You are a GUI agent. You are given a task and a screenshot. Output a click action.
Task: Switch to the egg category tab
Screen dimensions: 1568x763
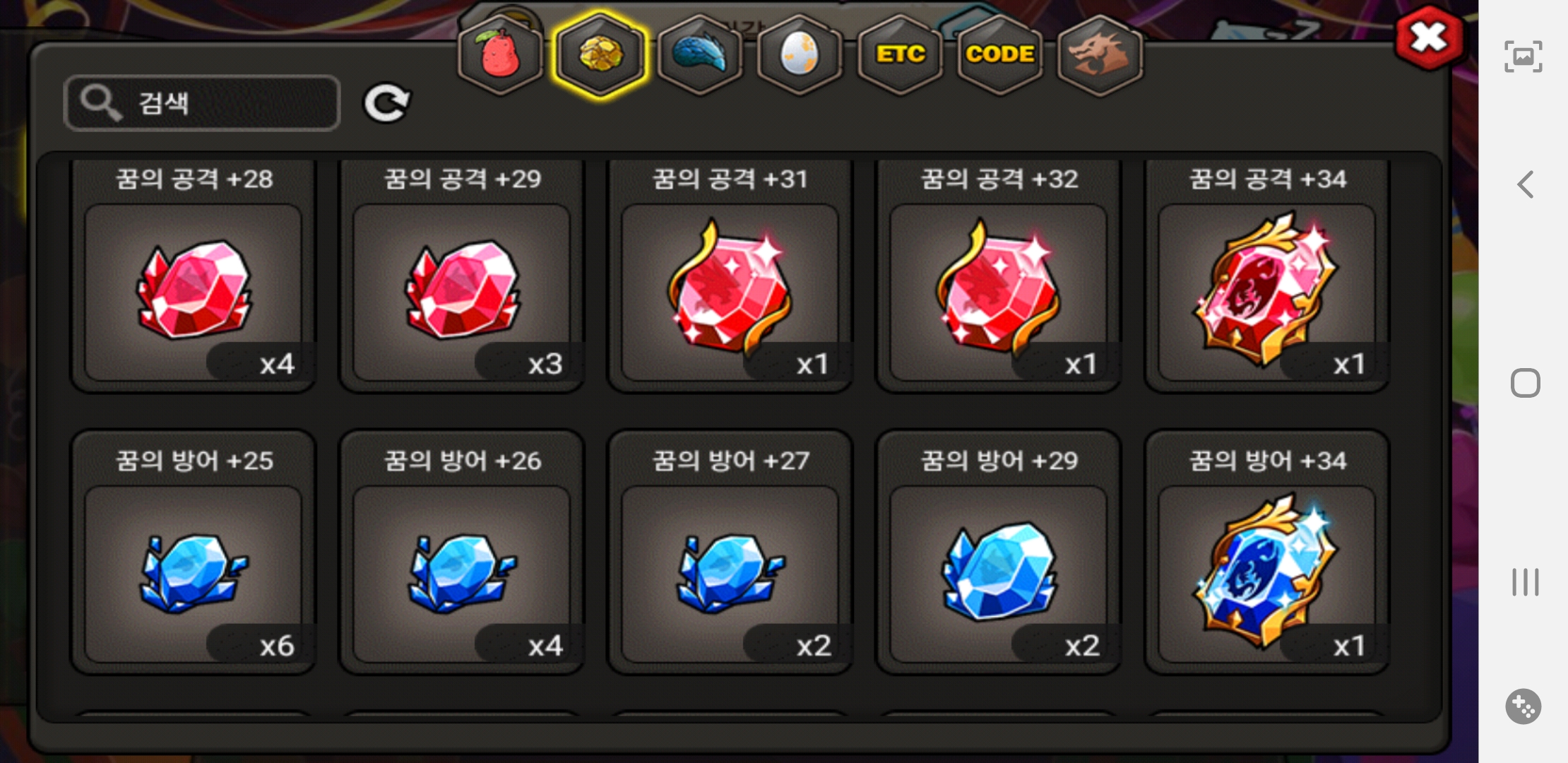point(800,55)
